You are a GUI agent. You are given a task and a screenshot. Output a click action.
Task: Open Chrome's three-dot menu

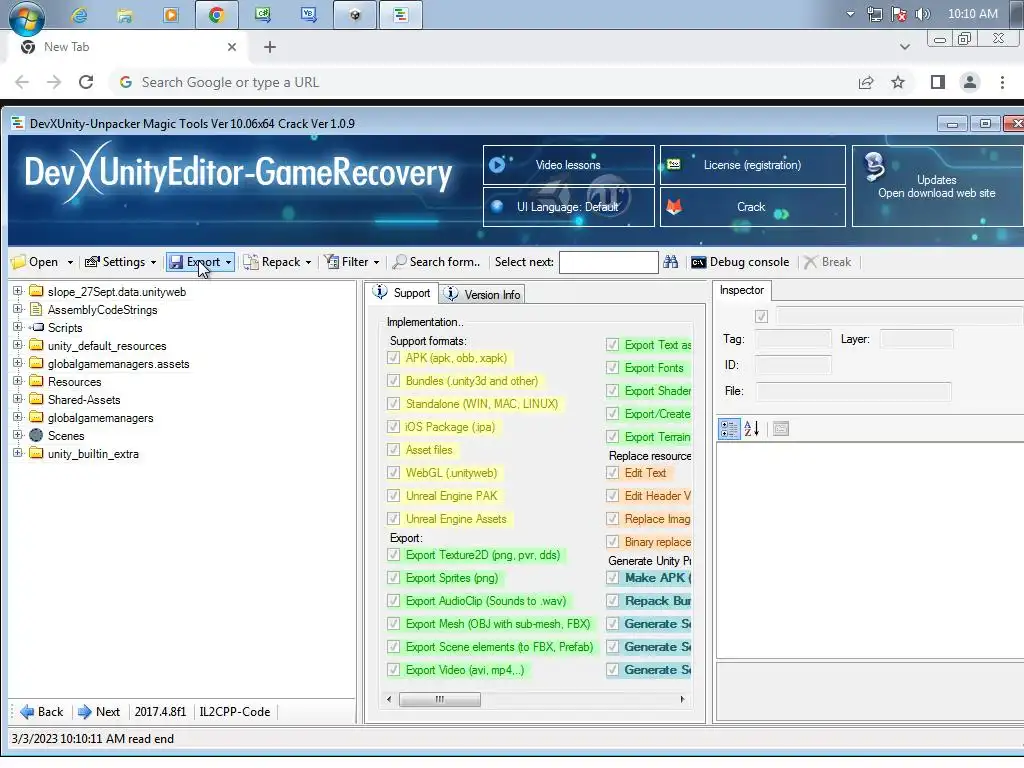(x=1002, y=82)
